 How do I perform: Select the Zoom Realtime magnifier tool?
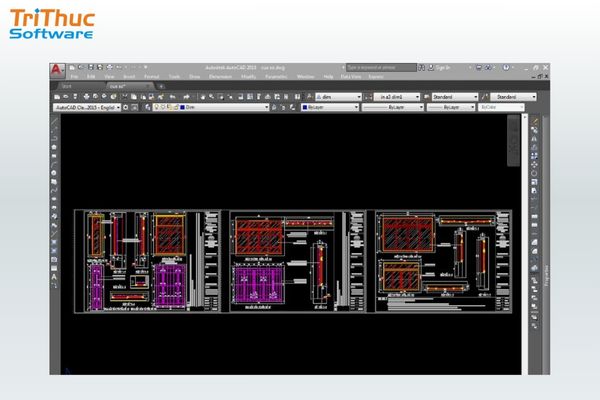212,97
